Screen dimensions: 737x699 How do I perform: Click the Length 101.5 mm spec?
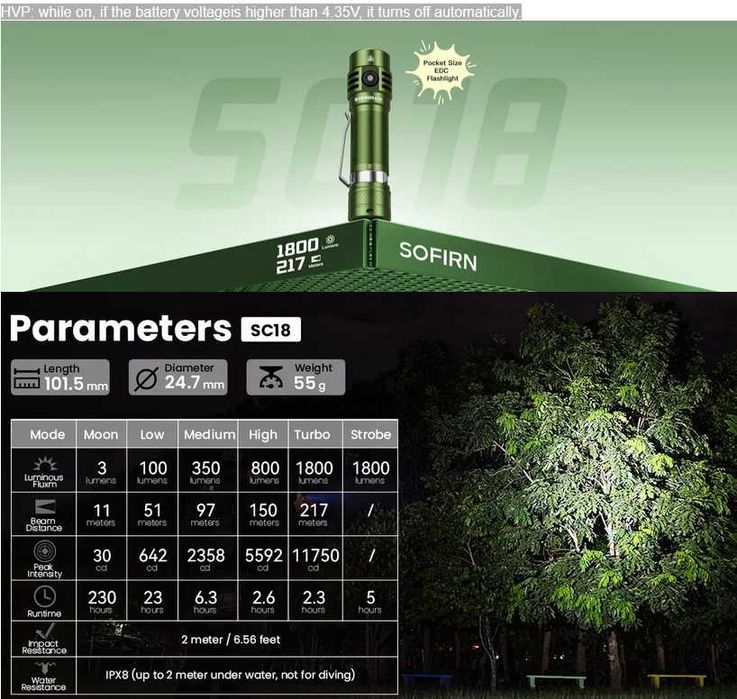tap(60, 377)
